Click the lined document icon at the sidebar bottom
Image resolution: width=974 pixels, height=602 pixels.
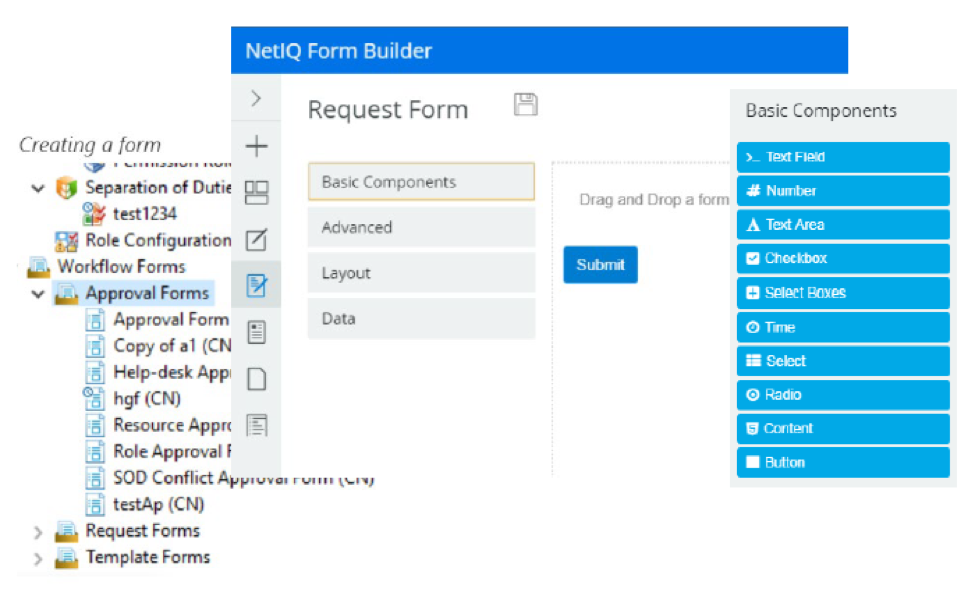point(257,426)
